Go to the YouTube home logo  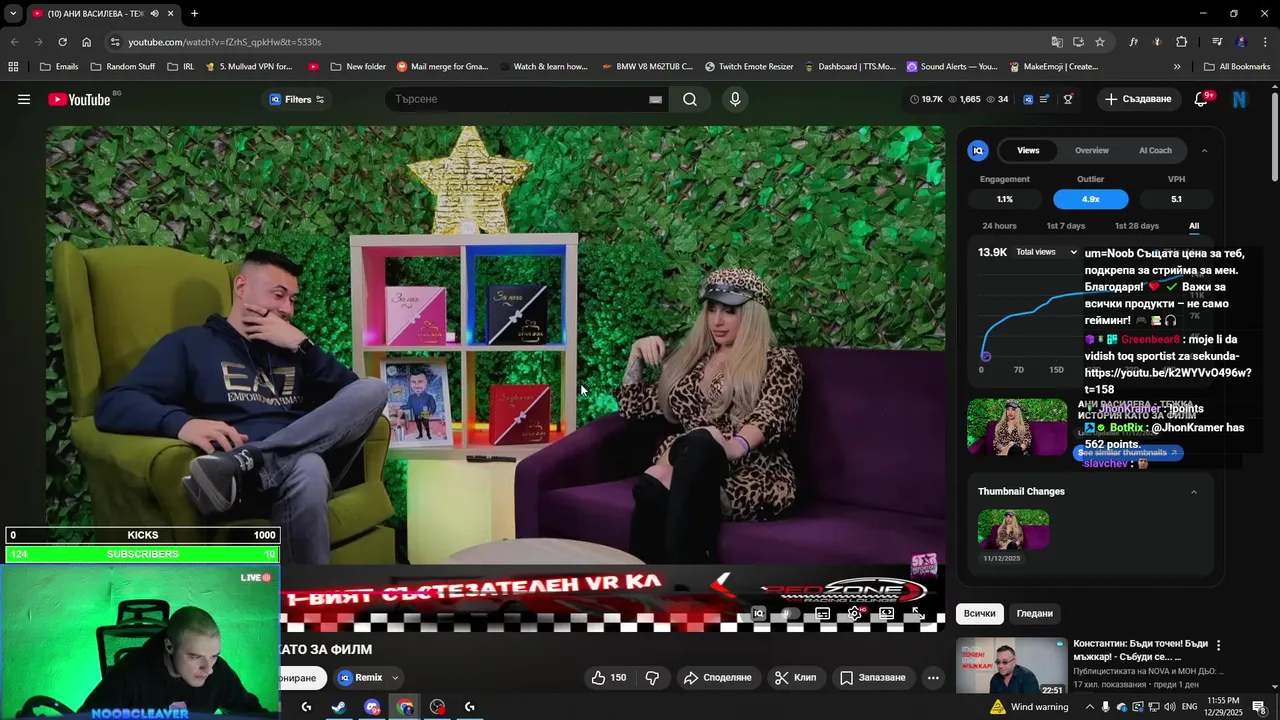pos(79,99)
